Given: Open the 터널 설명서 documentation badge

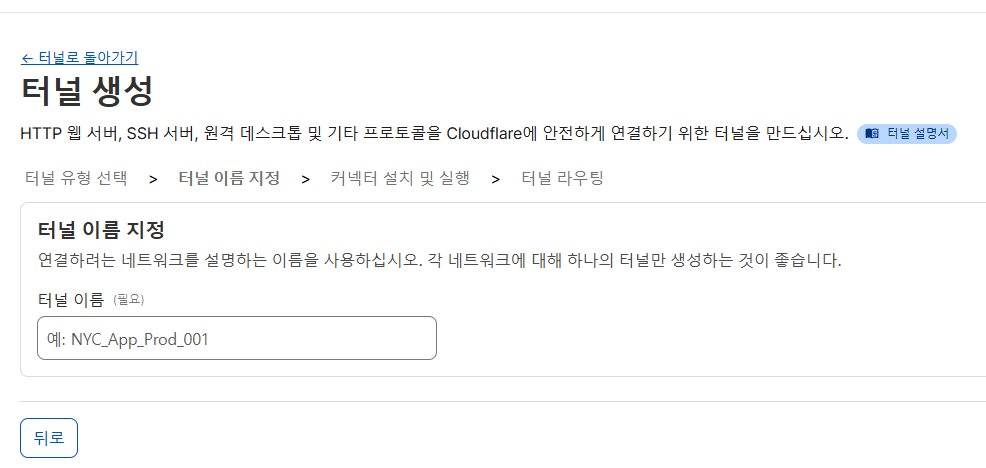Looking at the screenshot, I should coord(907,134).
